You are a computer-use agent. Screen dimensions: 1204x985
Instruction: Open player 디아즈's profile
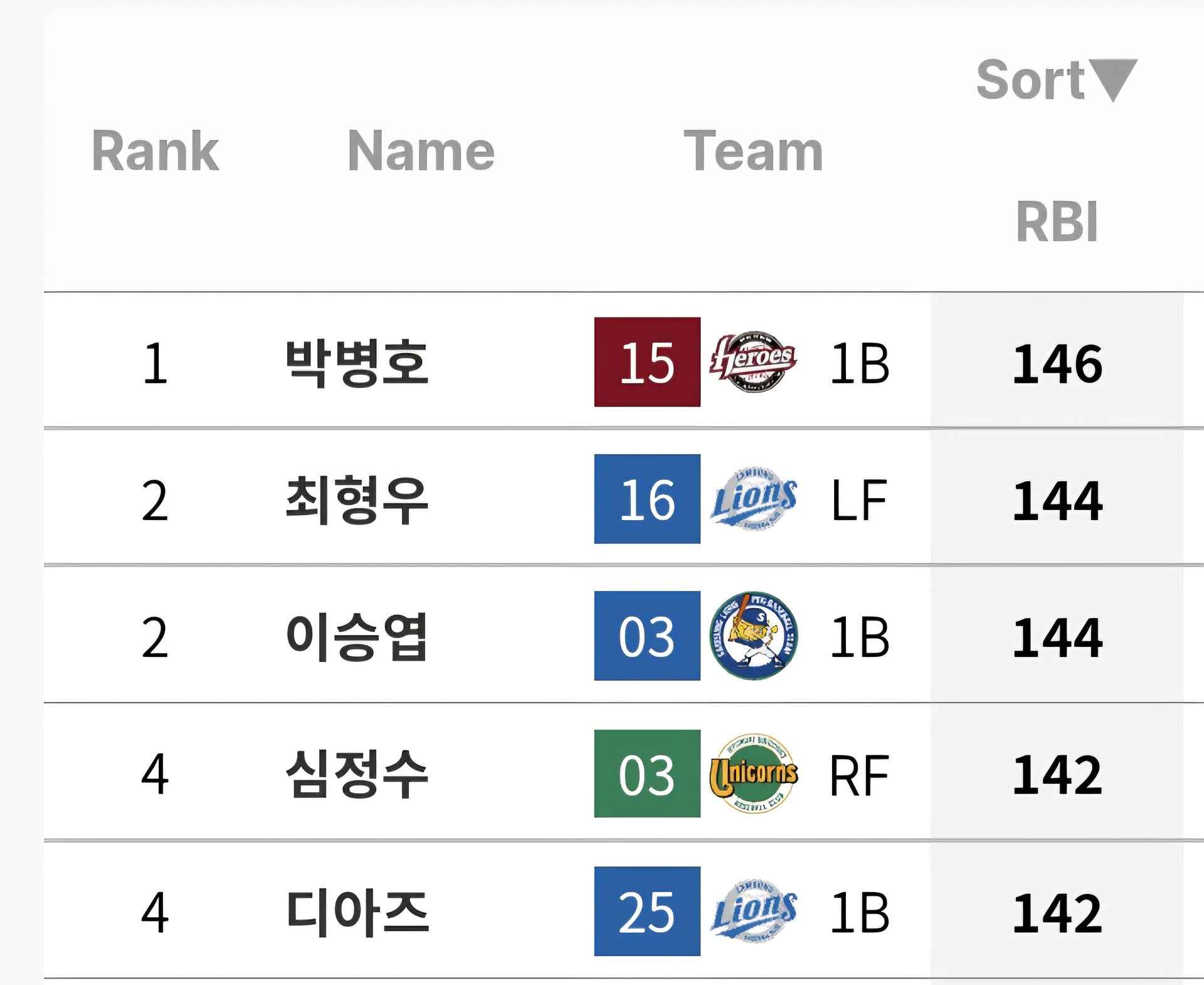tap(356, 912)
